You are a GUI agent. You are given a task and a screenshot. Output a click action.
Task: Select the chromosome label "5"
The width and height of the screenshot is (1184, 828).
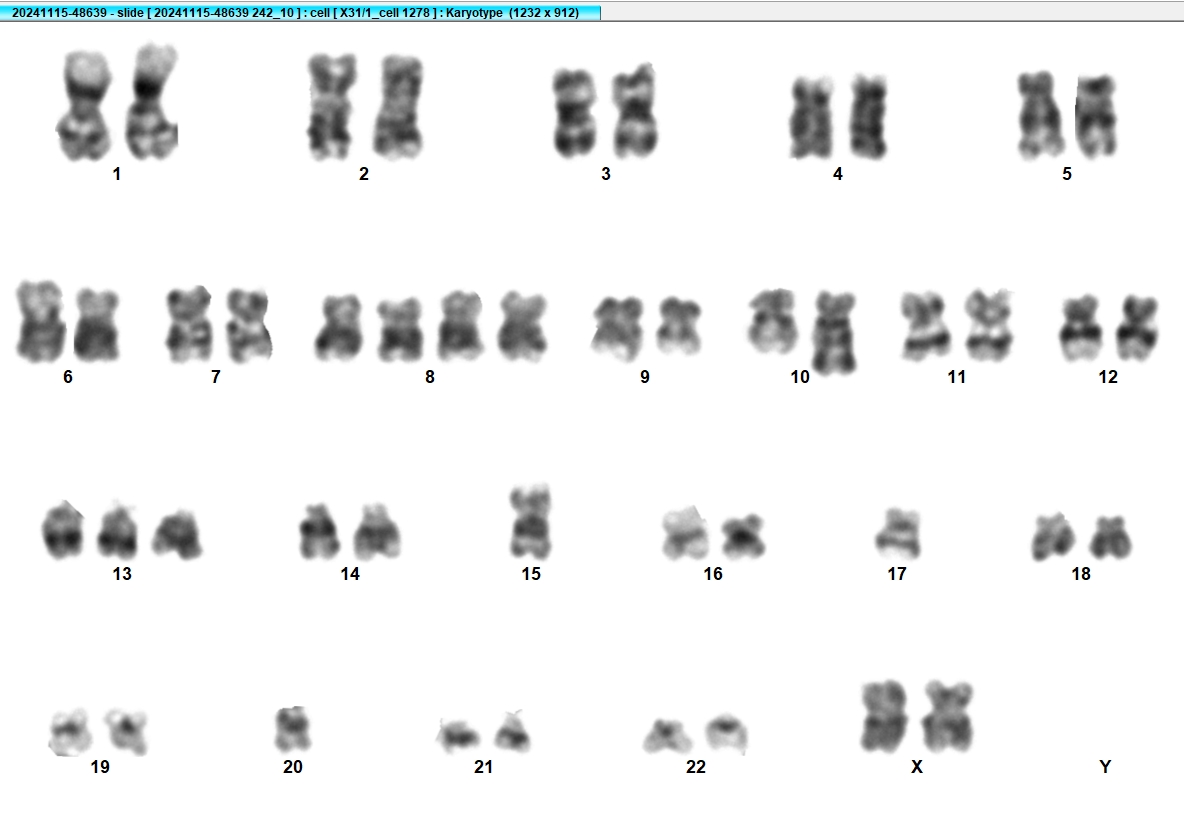[1066, 174]
